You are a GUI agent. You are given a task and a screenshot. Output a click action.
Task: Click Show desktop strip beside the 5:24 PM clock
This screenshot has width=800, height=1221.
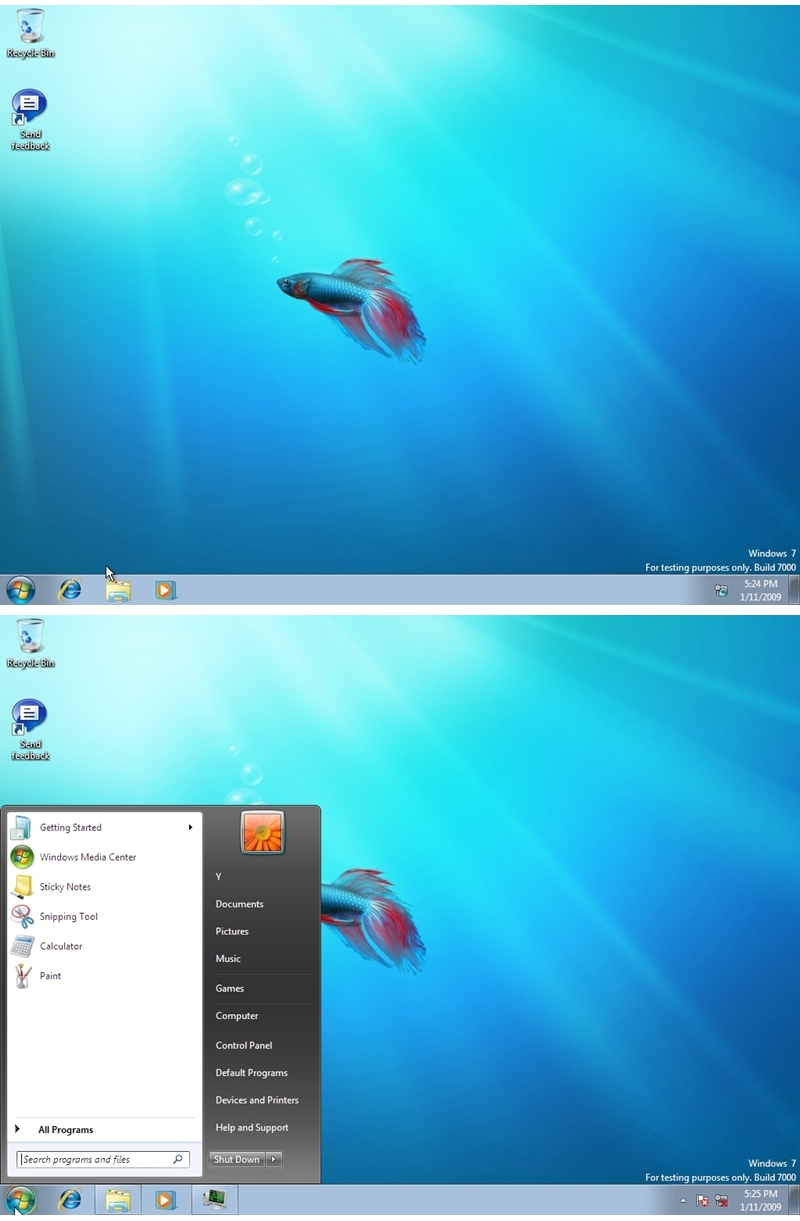pyautogui.click(x=794, y=590)
